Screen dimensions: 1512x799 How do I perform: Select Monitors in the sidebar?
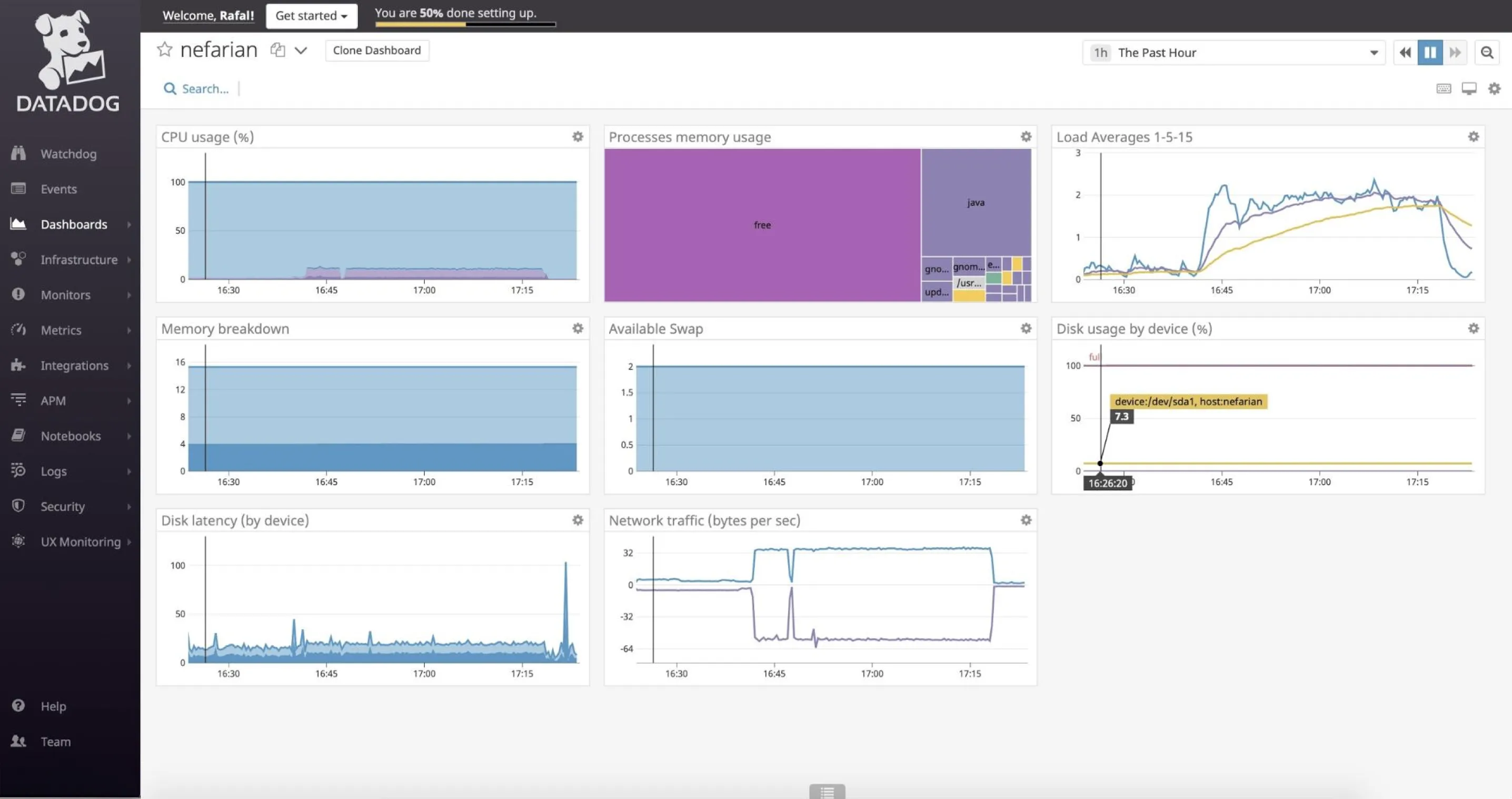[65, 295]
